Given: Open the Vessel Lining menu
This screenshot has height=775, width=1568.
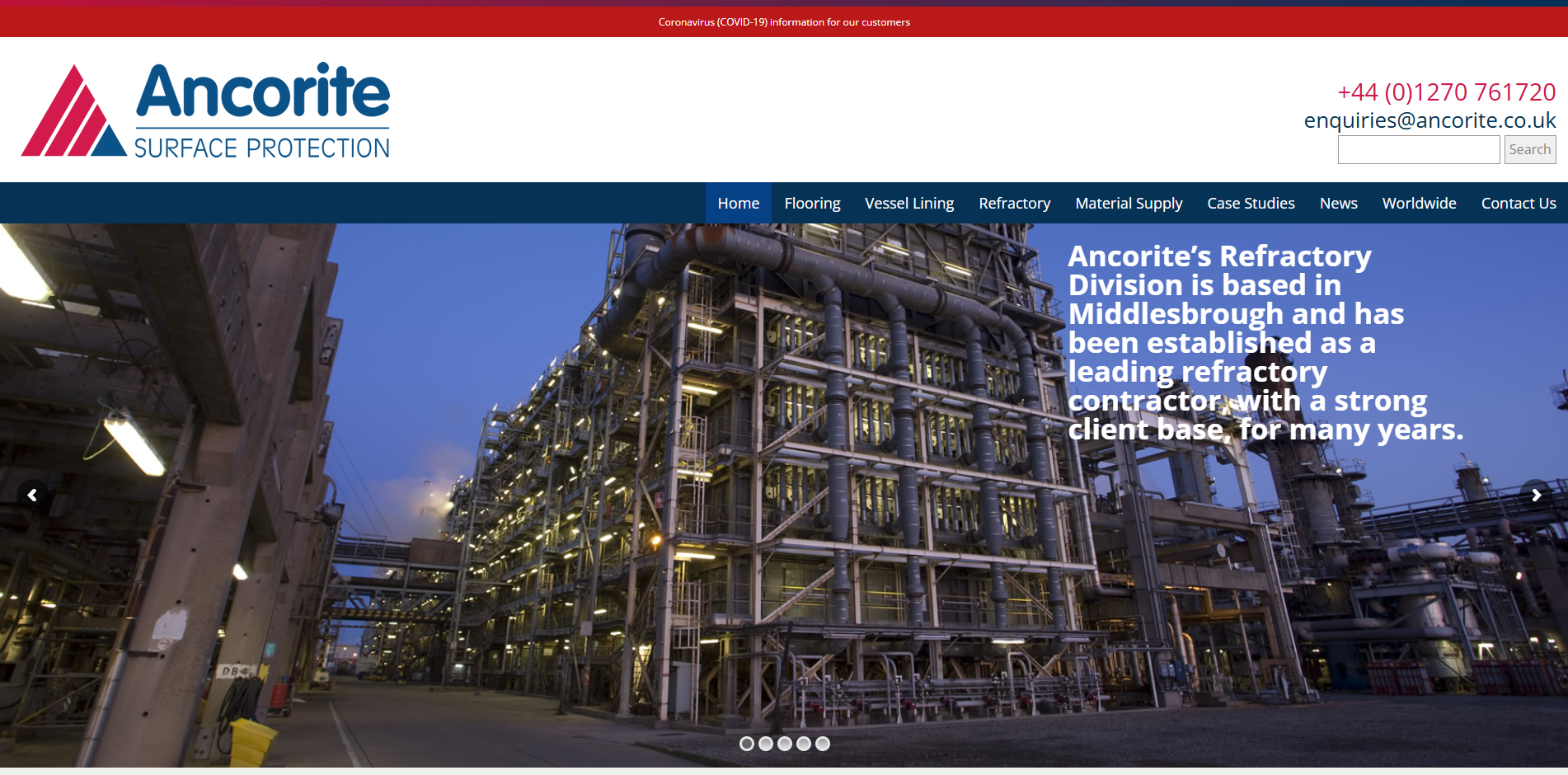Looking at the screenshot, I should pos(909,204).
